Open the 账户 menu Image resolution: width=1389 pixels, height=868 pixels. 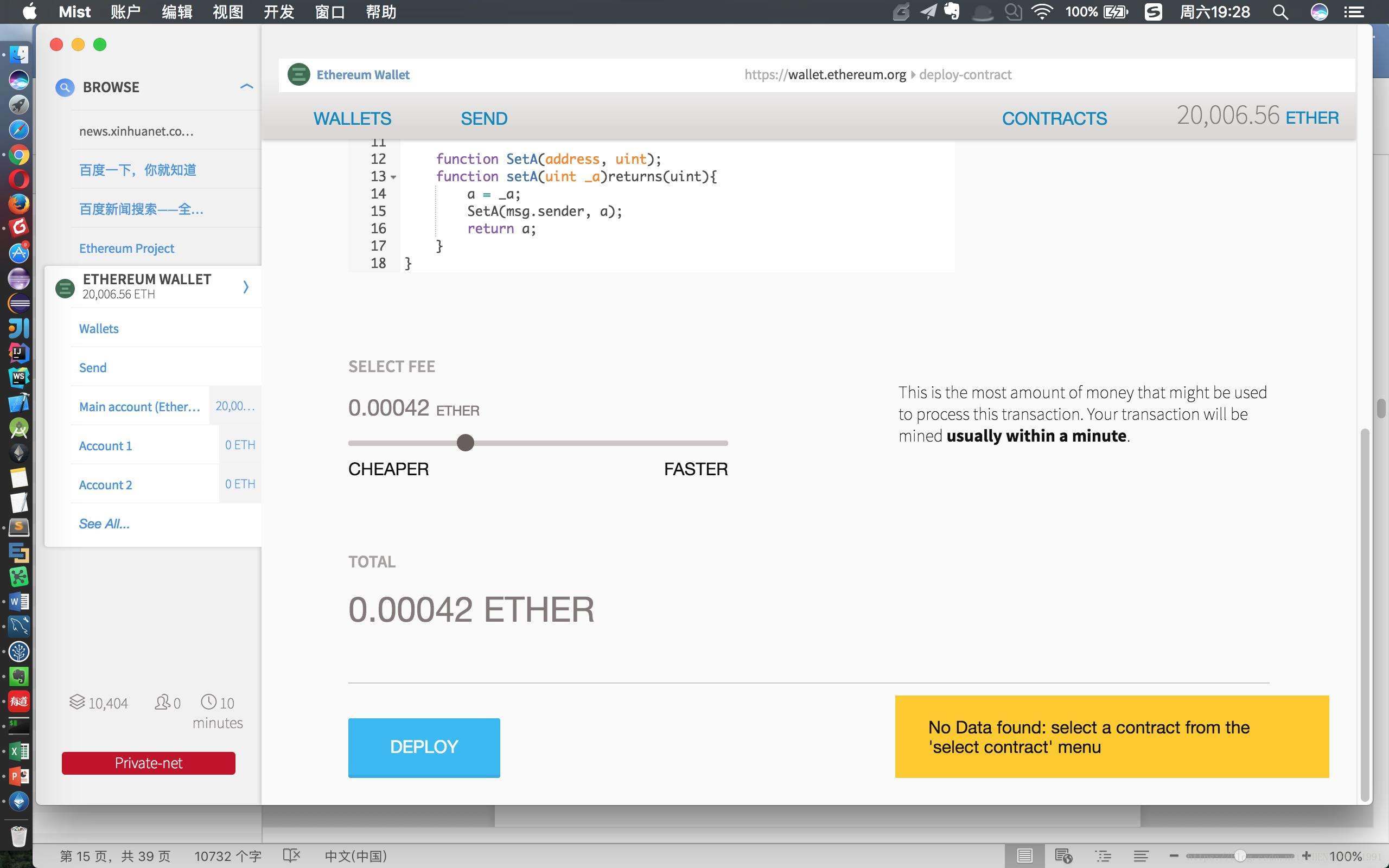coord(126,12)
